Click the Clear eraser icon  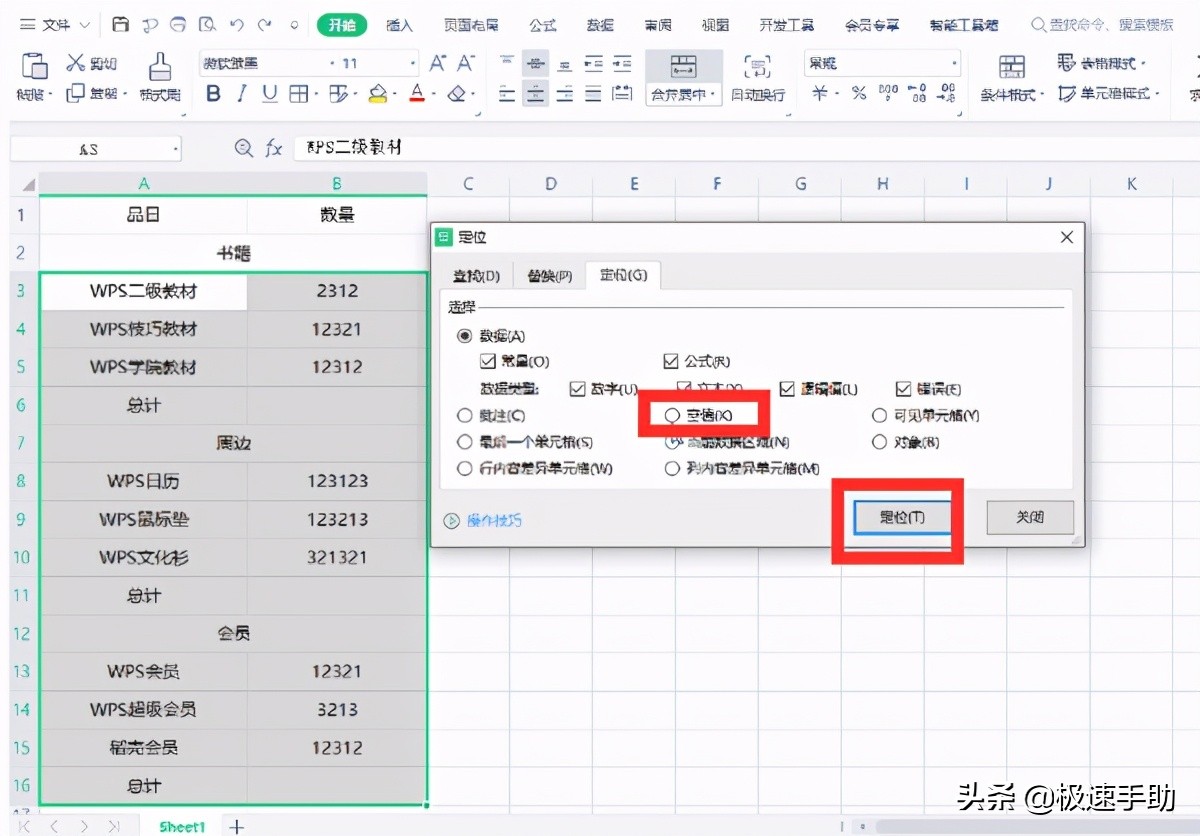(x=457, y=94)
